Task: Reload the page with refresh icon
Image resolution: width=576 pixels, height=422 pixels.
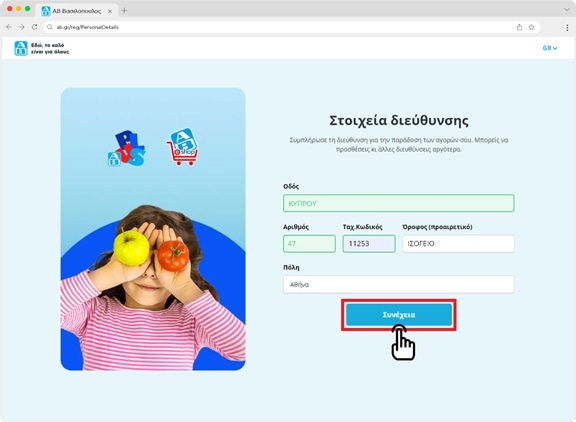Action: (x=35, y=27)
